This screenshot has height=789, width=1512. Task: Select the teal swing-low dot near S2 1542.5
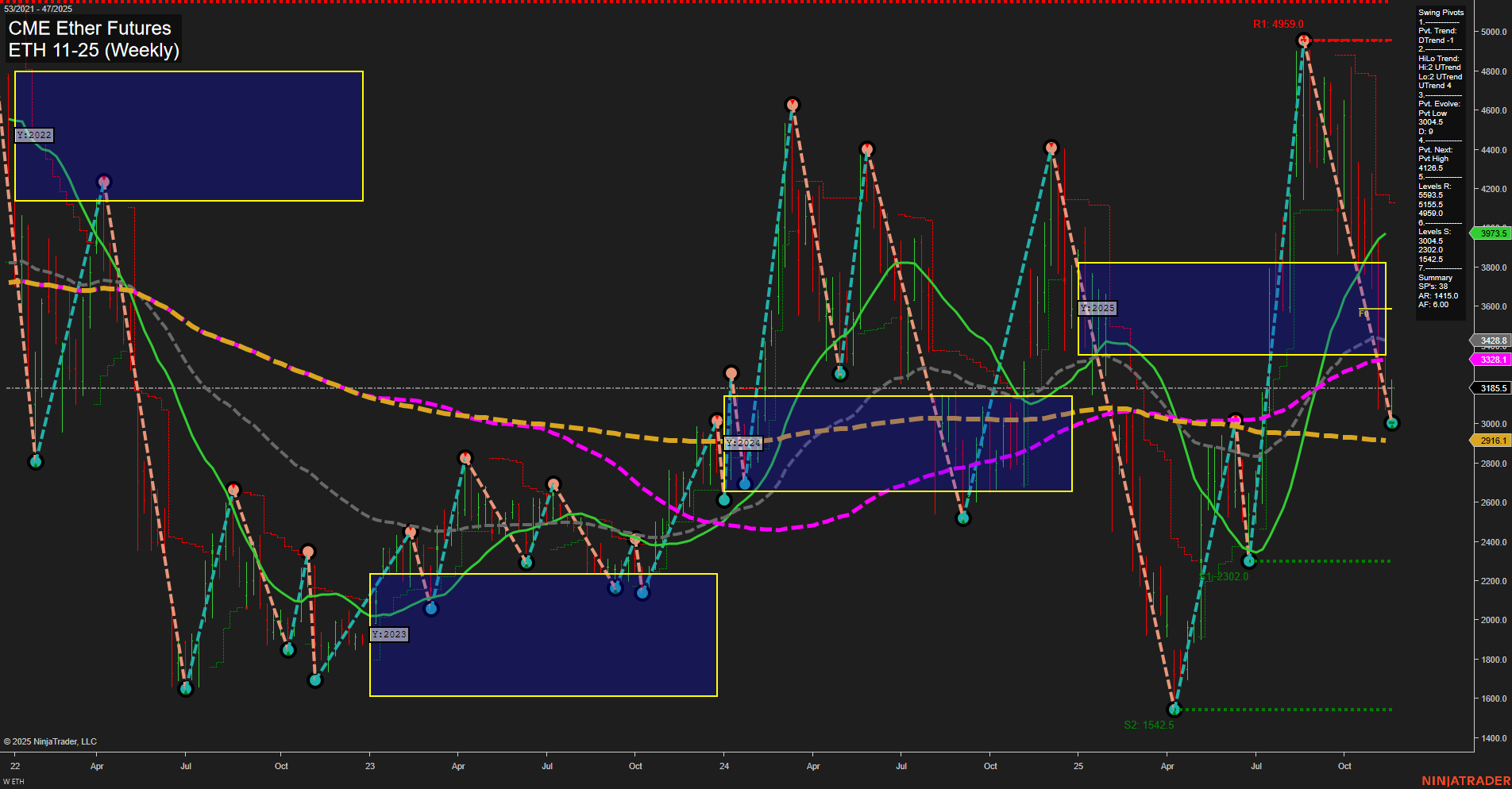click(x=1175, y=711)
